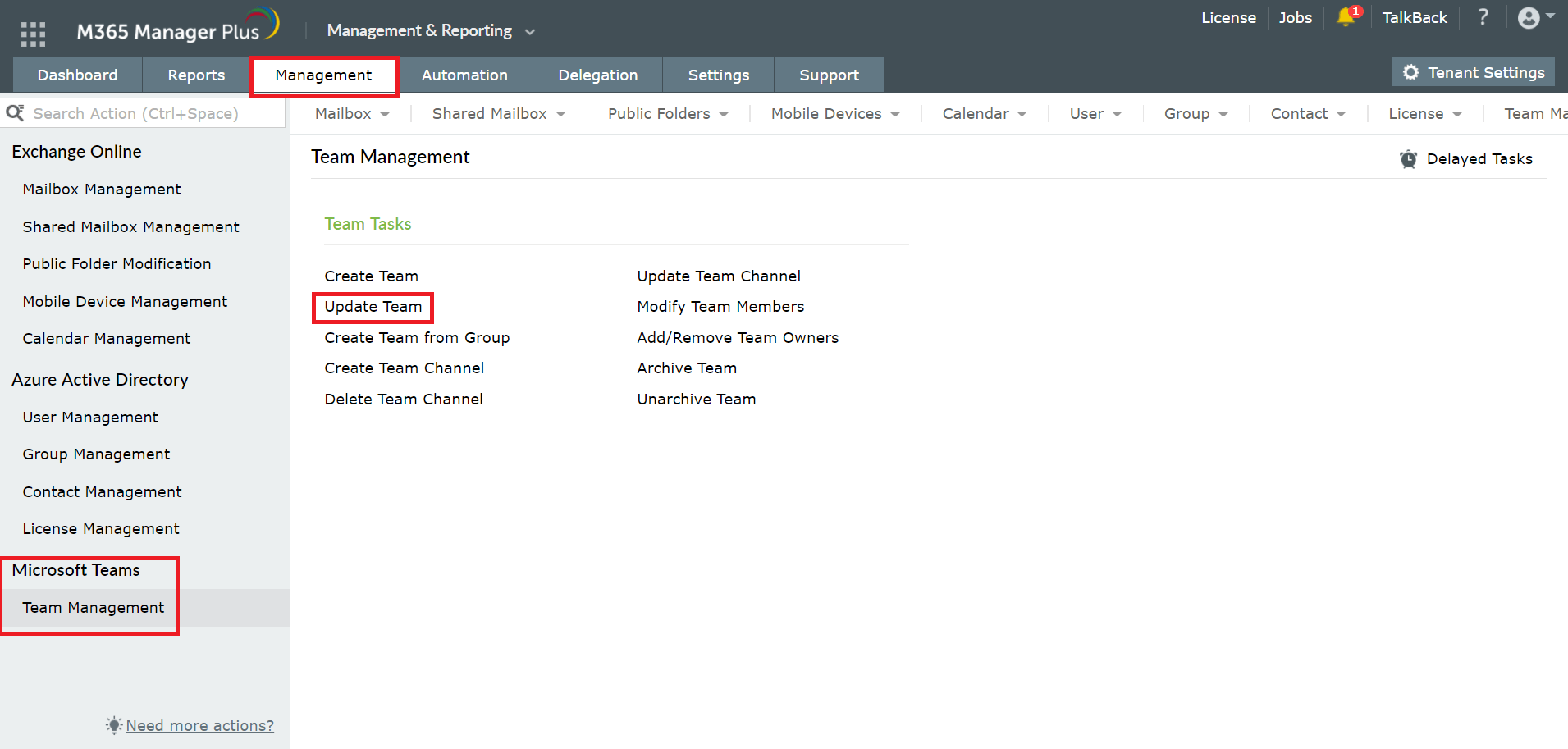This screenshot has height=749, width=1568.
Task: Open Create Team from Group task
Action: tap(417, 338)
